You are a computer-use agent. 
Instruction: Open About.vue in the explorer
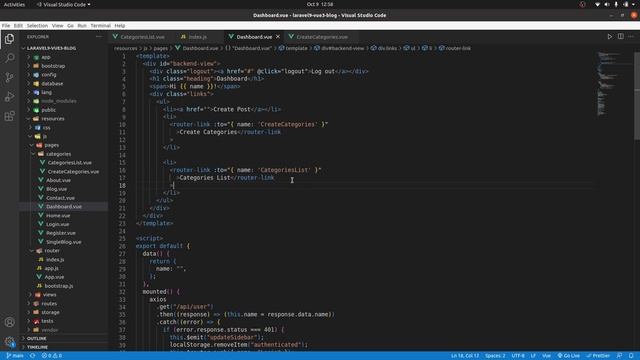58,180
